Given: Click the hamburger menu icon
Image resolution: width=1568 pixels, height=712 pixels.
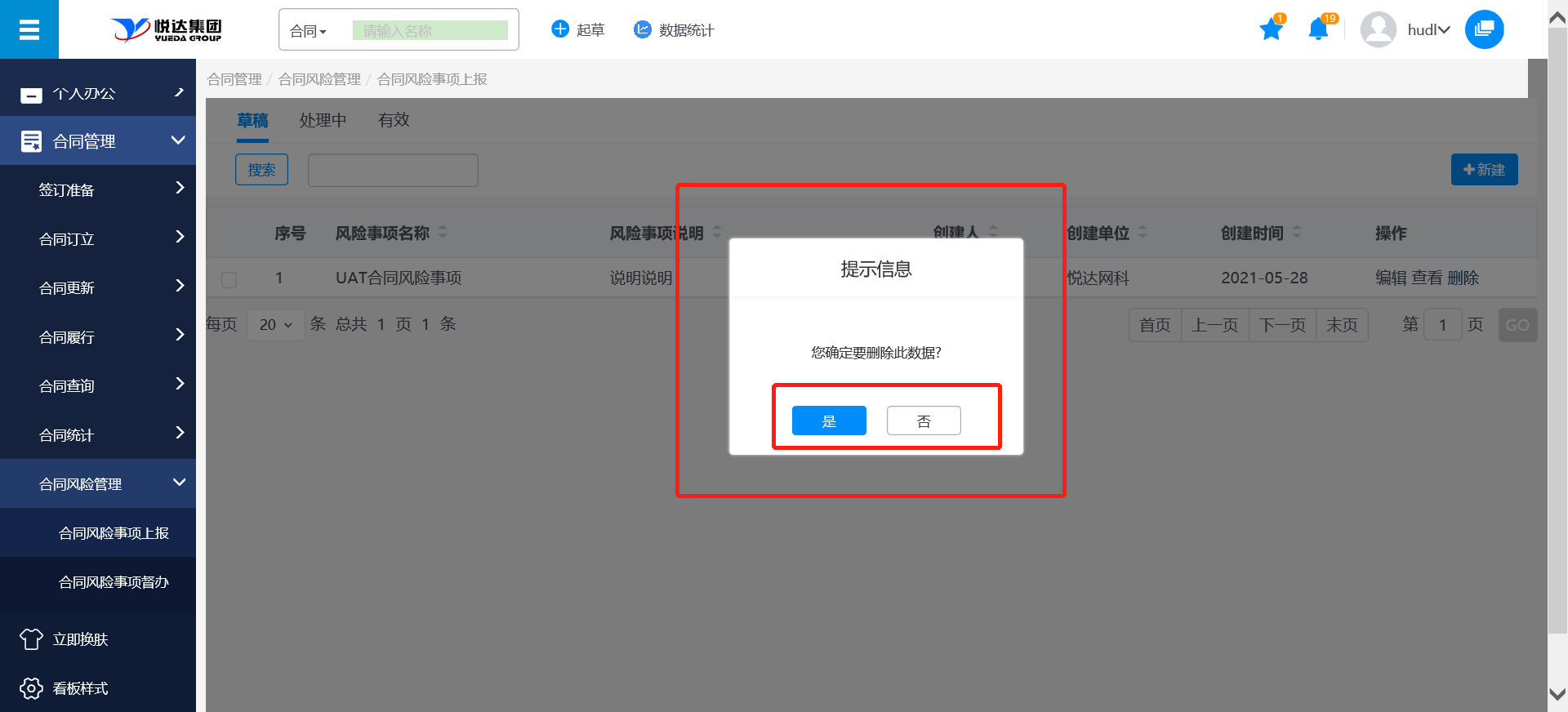Looking at the screenshot, I should coord(29,30).
